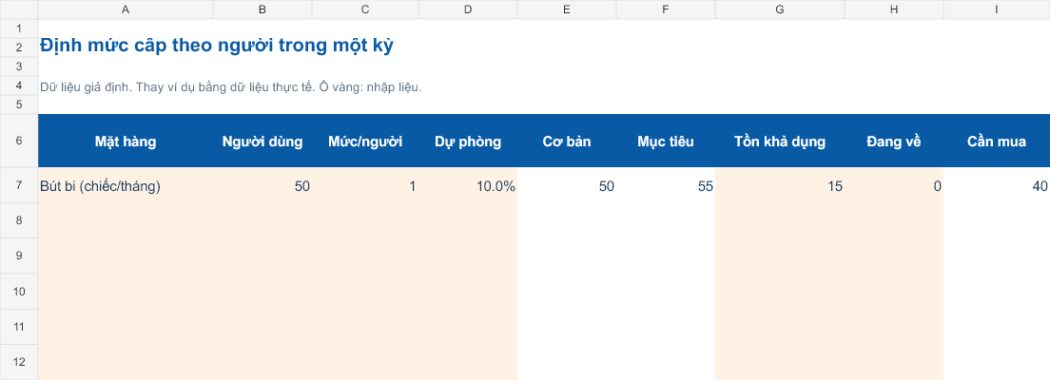Select column H header
1050x380 pixels.
click(894, 9)
